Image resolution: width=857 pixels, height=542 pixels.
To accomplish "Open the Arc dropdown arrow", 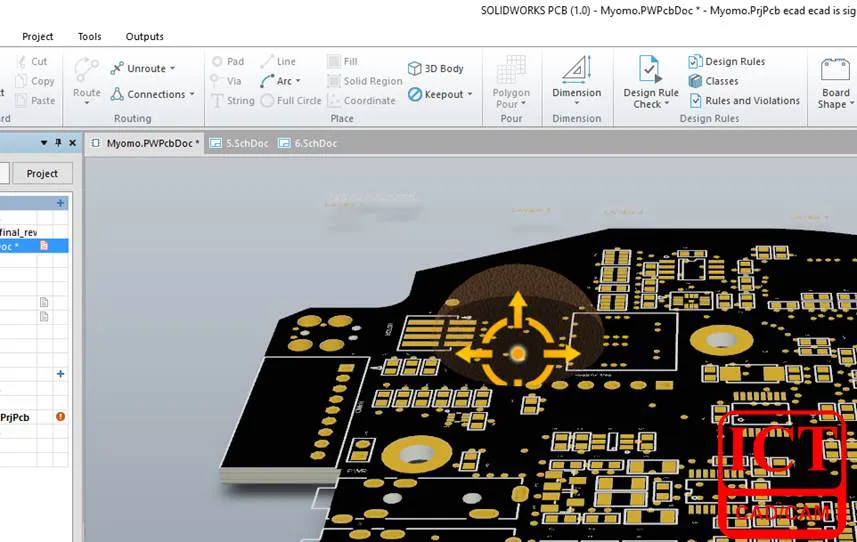I will tap(298, 81).
